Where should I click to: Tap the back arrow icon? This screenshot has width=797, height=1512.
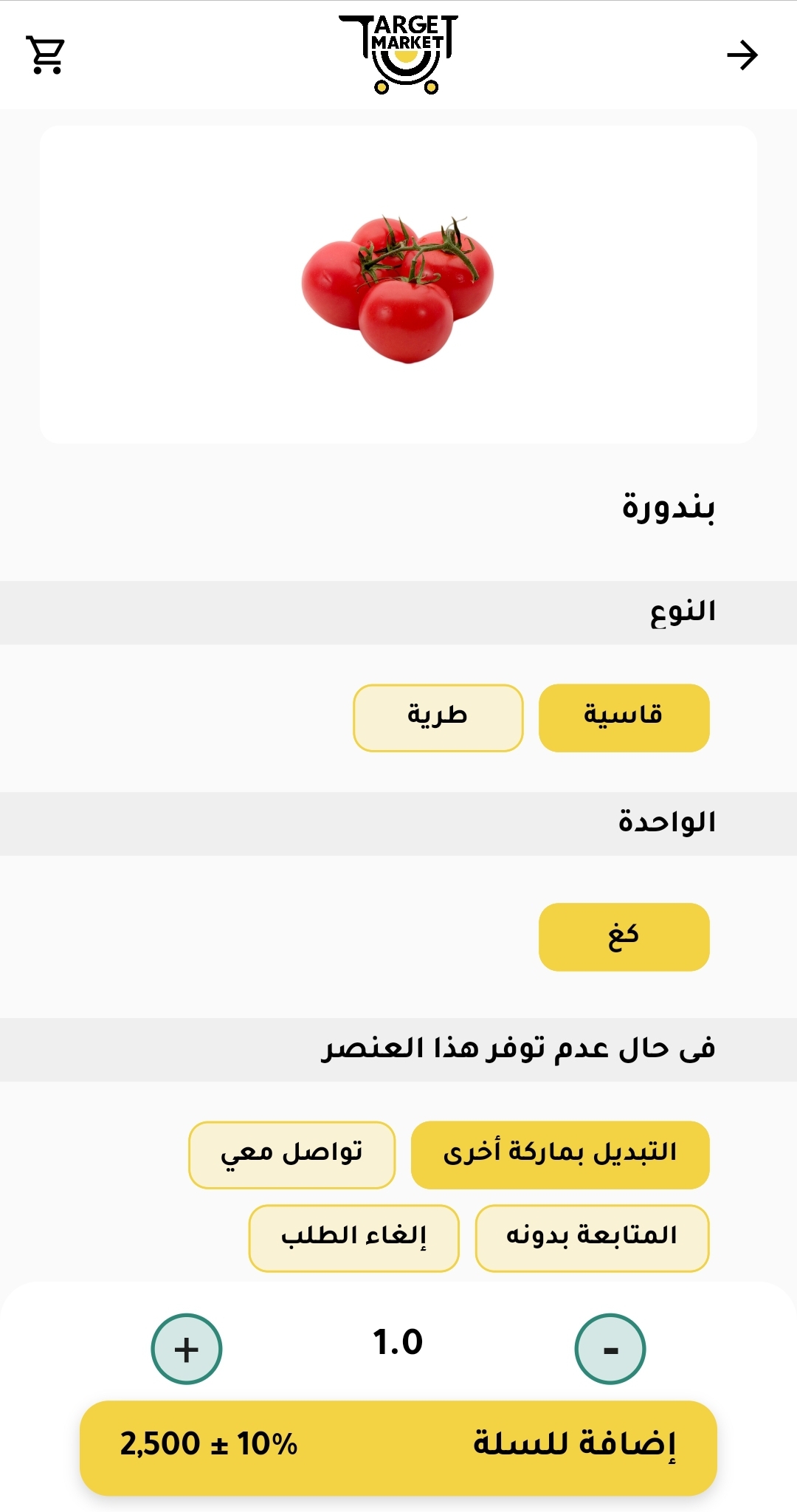click(742, 55)
